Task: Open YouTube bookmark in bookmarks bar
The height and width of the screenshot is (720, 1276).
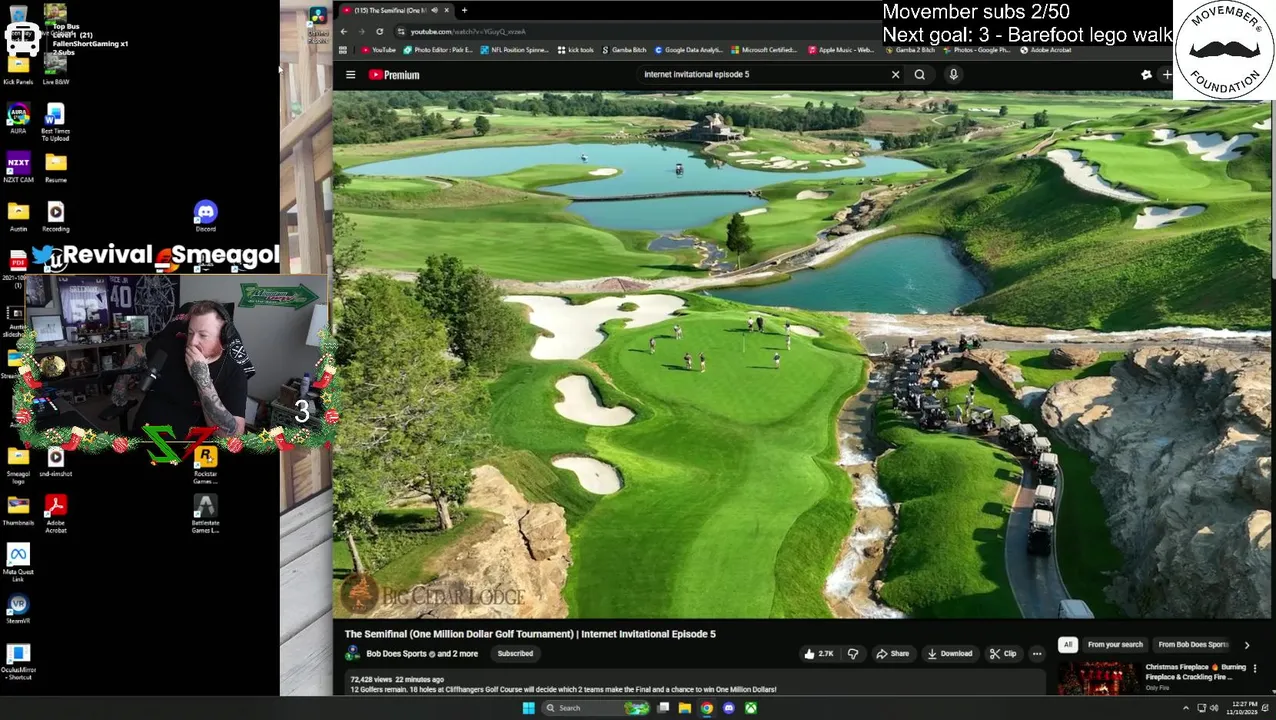Action: (379, 50)
